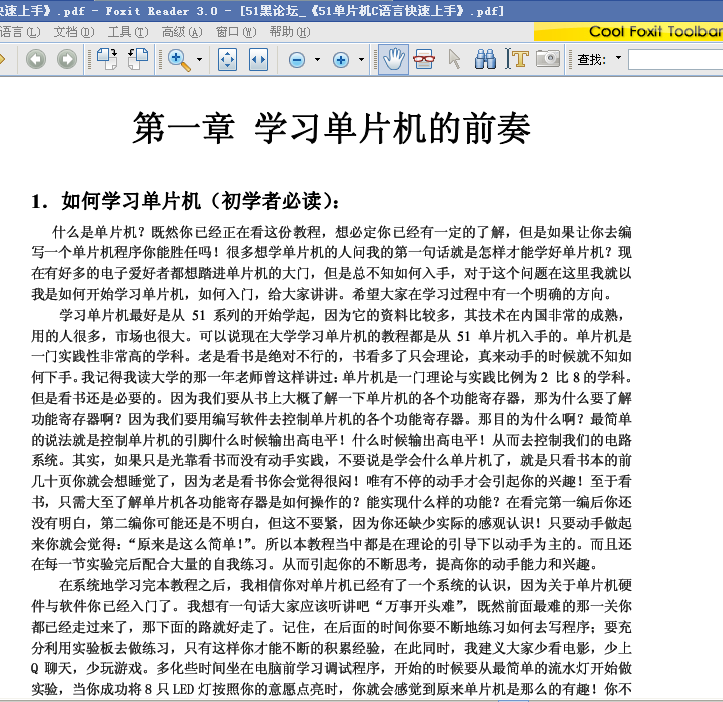Open zoom tool dropdown arrow

pos(199,59)
